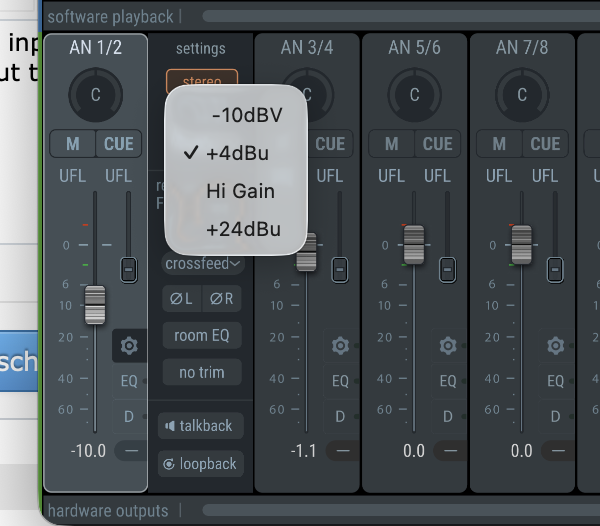Click the -10.0 gain value of AN 1/2
Image resolution: width=600 pixels, height=526 pixels.
[88, 451]
